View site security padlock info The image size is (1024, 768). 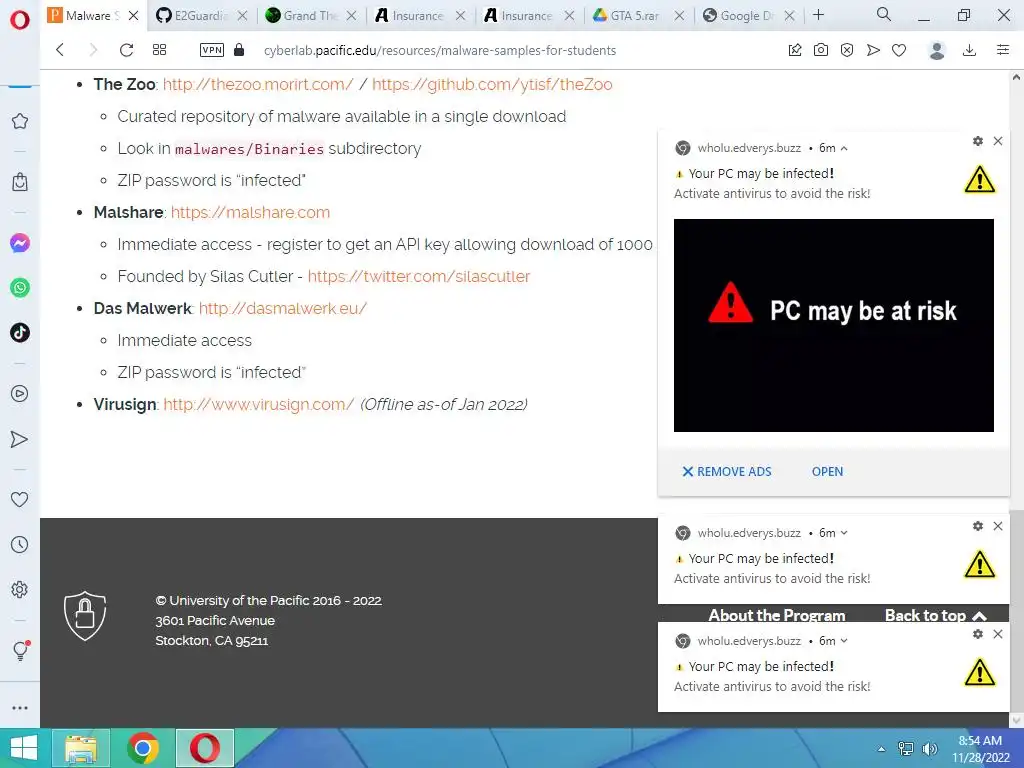coord(239,50)
